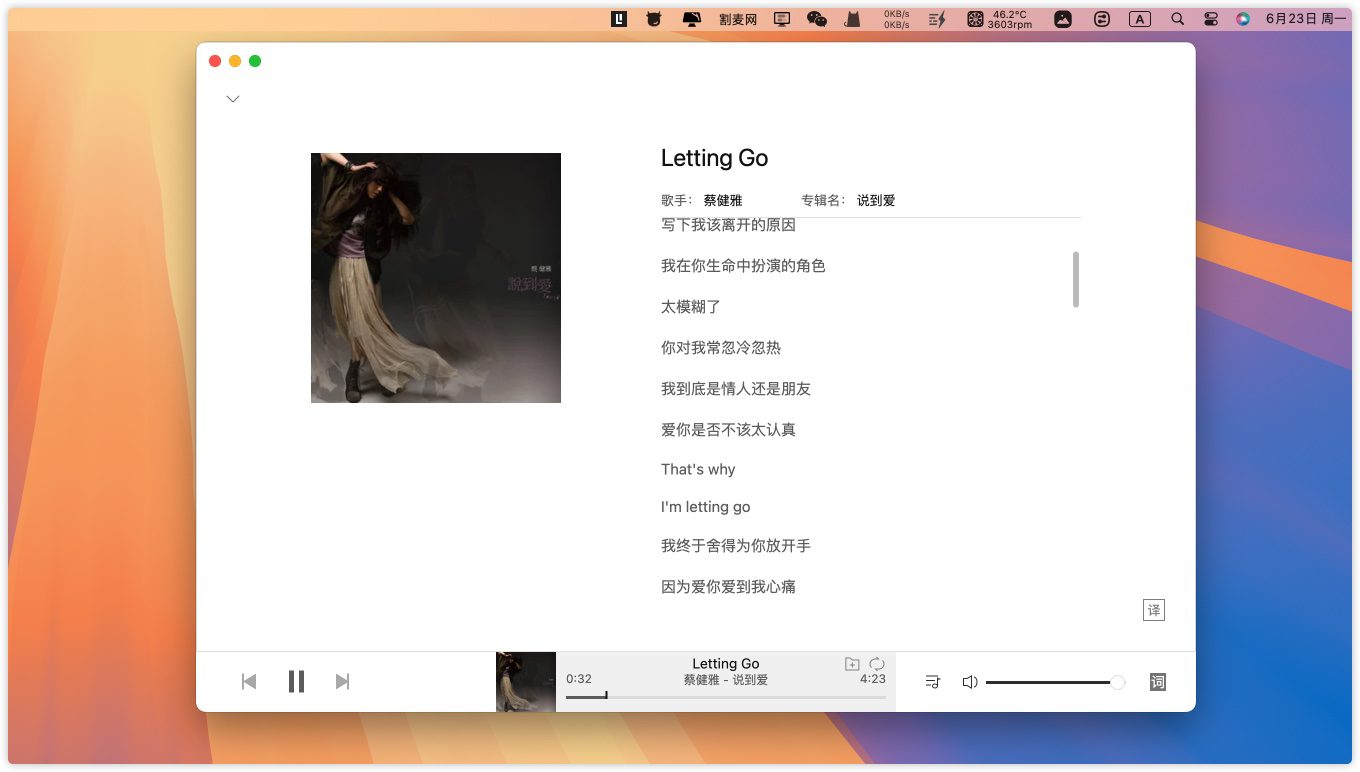Click the lyrics scrollbar handle
This screenshot has width=1360, height=772.
pyautogui.click(x=1076, y=279)
